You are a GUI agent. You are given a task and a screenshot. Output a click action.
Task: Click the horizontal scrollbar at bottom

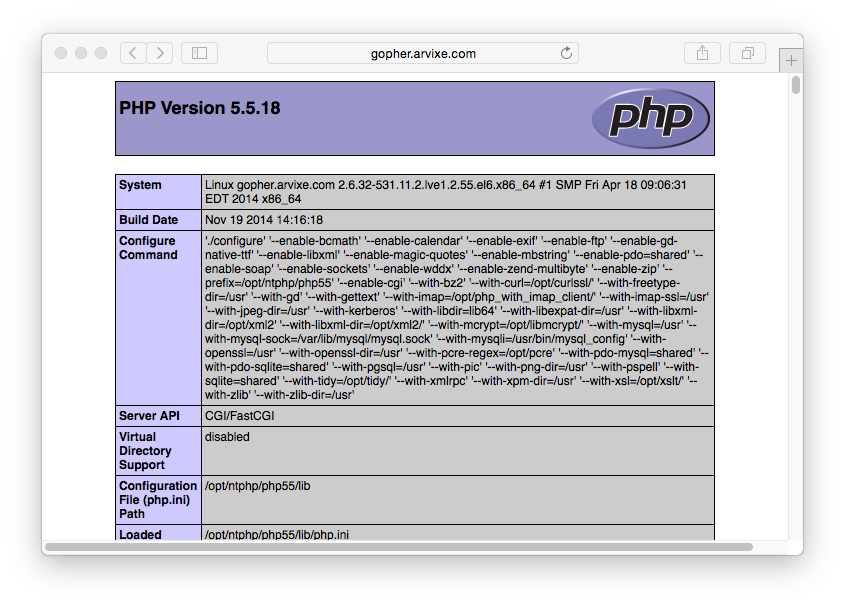click(x=399, y=547)
